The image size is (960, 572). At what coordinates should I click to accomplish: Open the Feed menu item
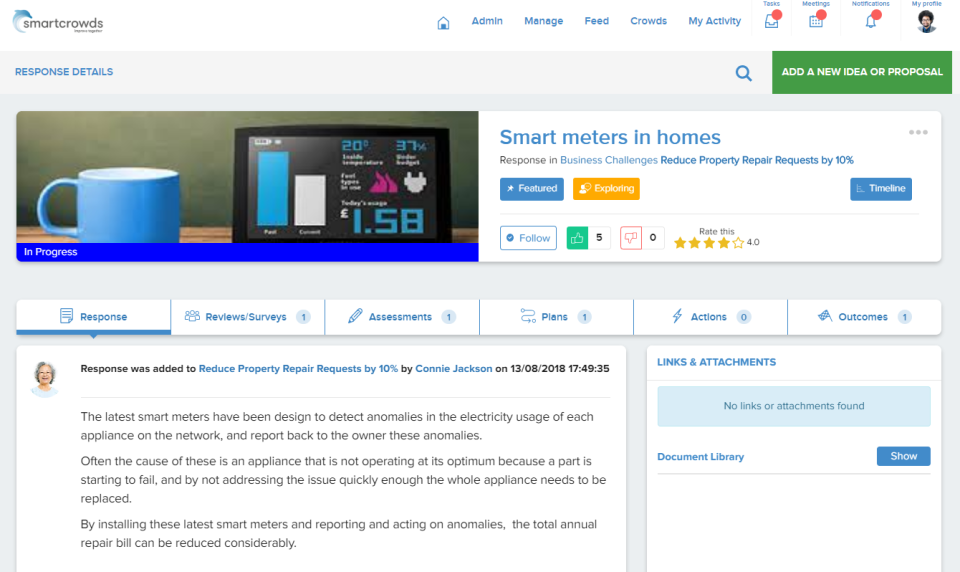click(x=596, y=21)
